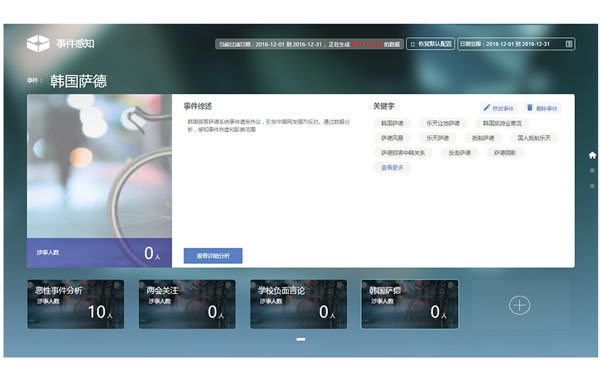600x377 pixels.
Task: Click the carousel page indicator bar
Action: [x=301, y=339]
